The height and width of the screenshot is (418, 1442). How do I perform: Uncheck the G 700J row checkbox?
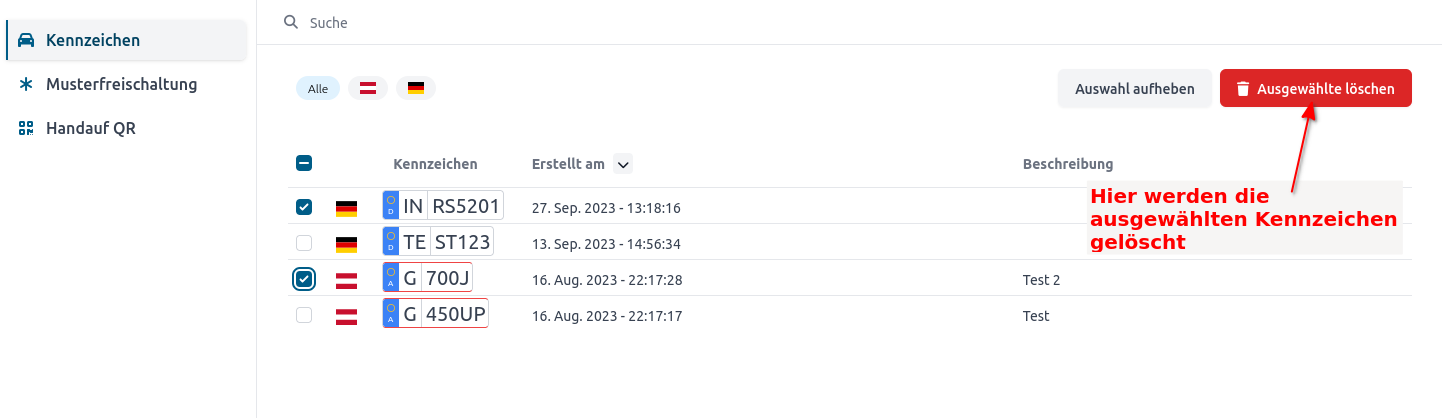305,279
